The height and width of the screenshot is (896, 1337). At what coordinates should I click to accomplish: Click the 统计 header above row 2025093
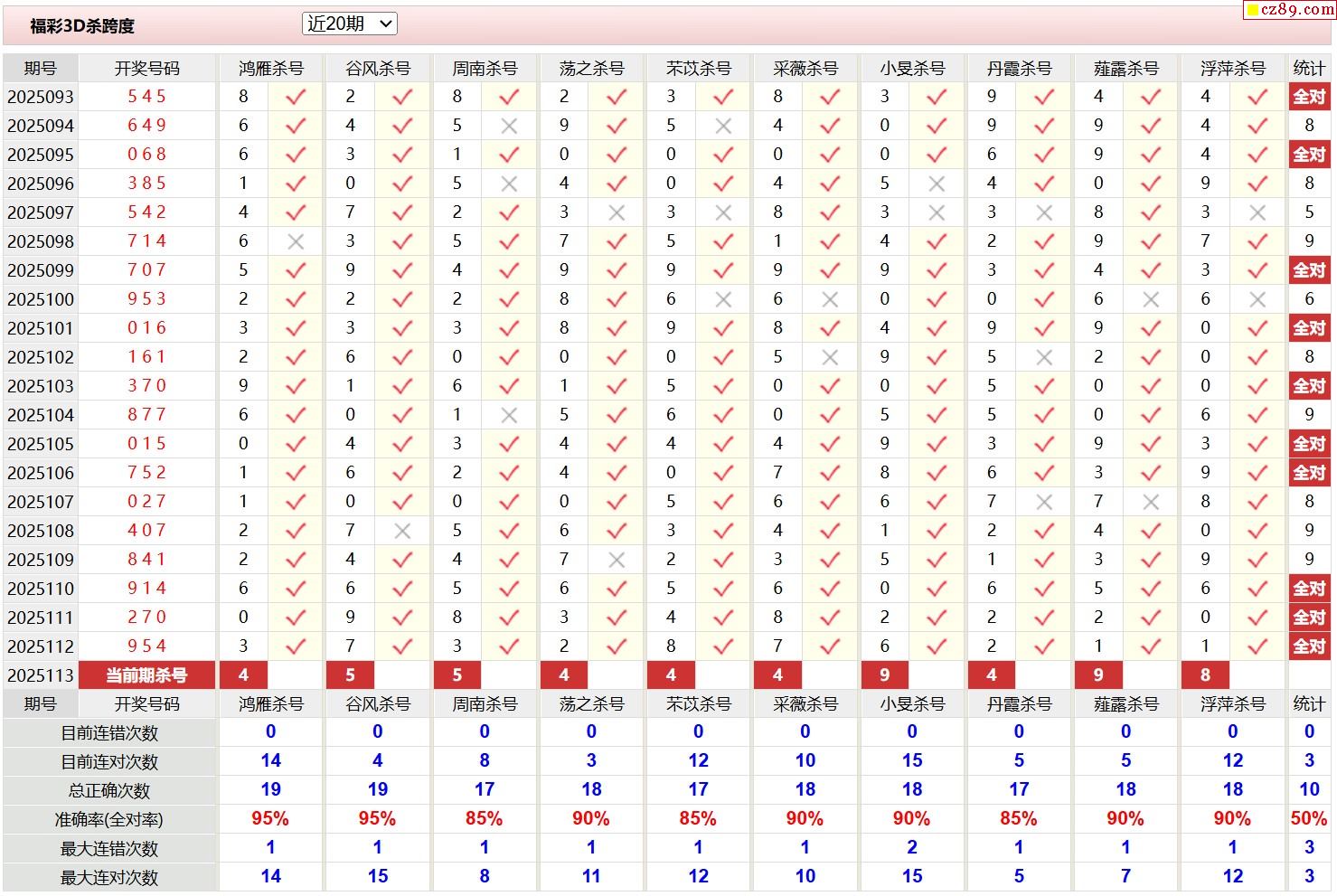[x=1309, y=69]
